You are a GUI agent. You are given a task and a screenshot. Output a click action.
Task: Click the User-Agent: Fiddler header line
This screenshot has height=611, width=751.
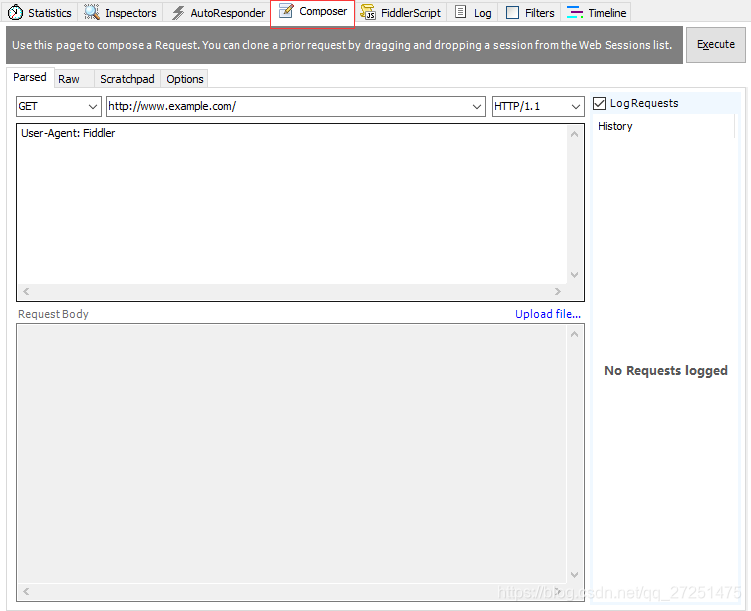pos(68,133)
